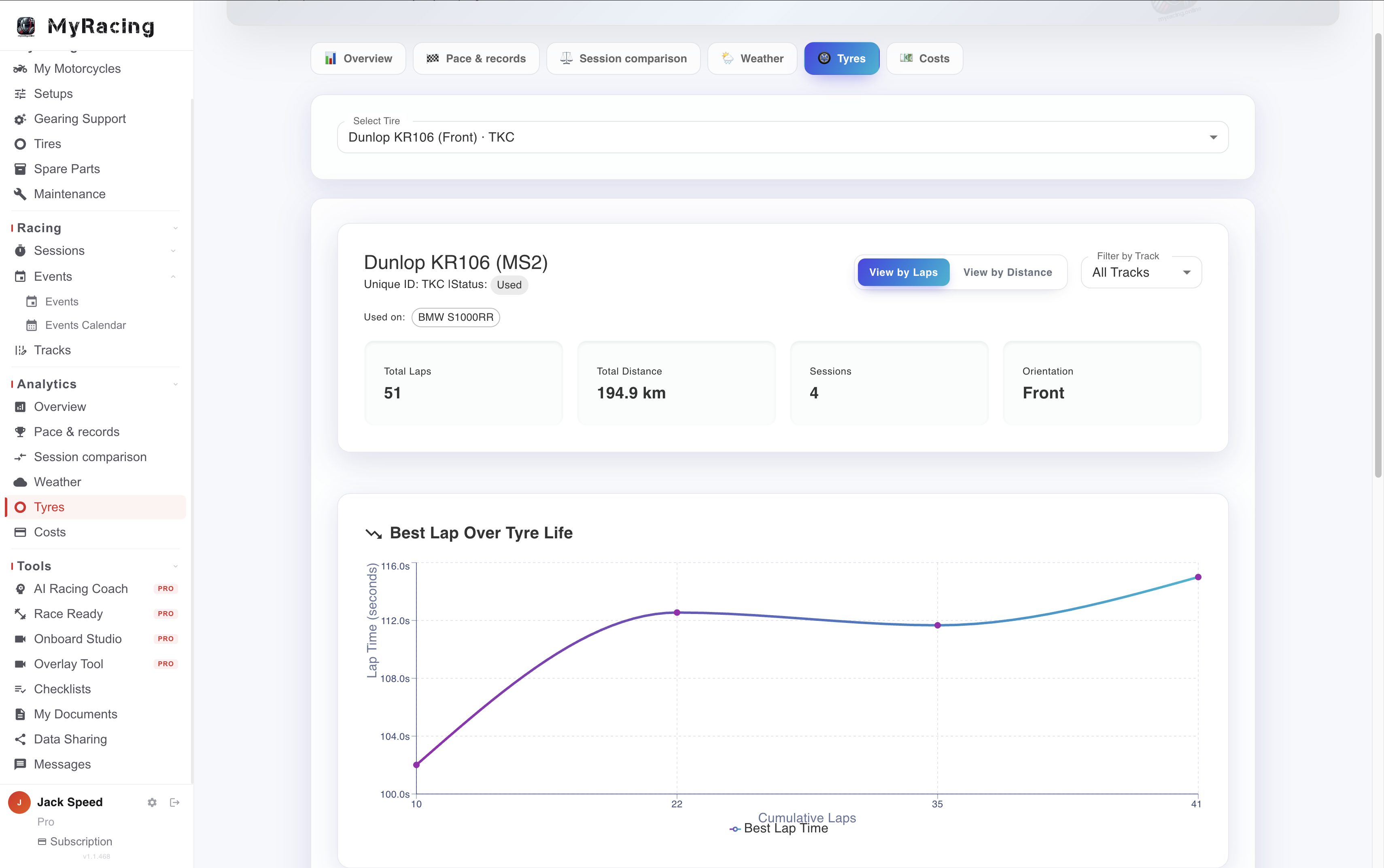This screenshot has width=1384, height=868.
Task: Click the logout icon beside Jack Speed
Action: (174, 802)
